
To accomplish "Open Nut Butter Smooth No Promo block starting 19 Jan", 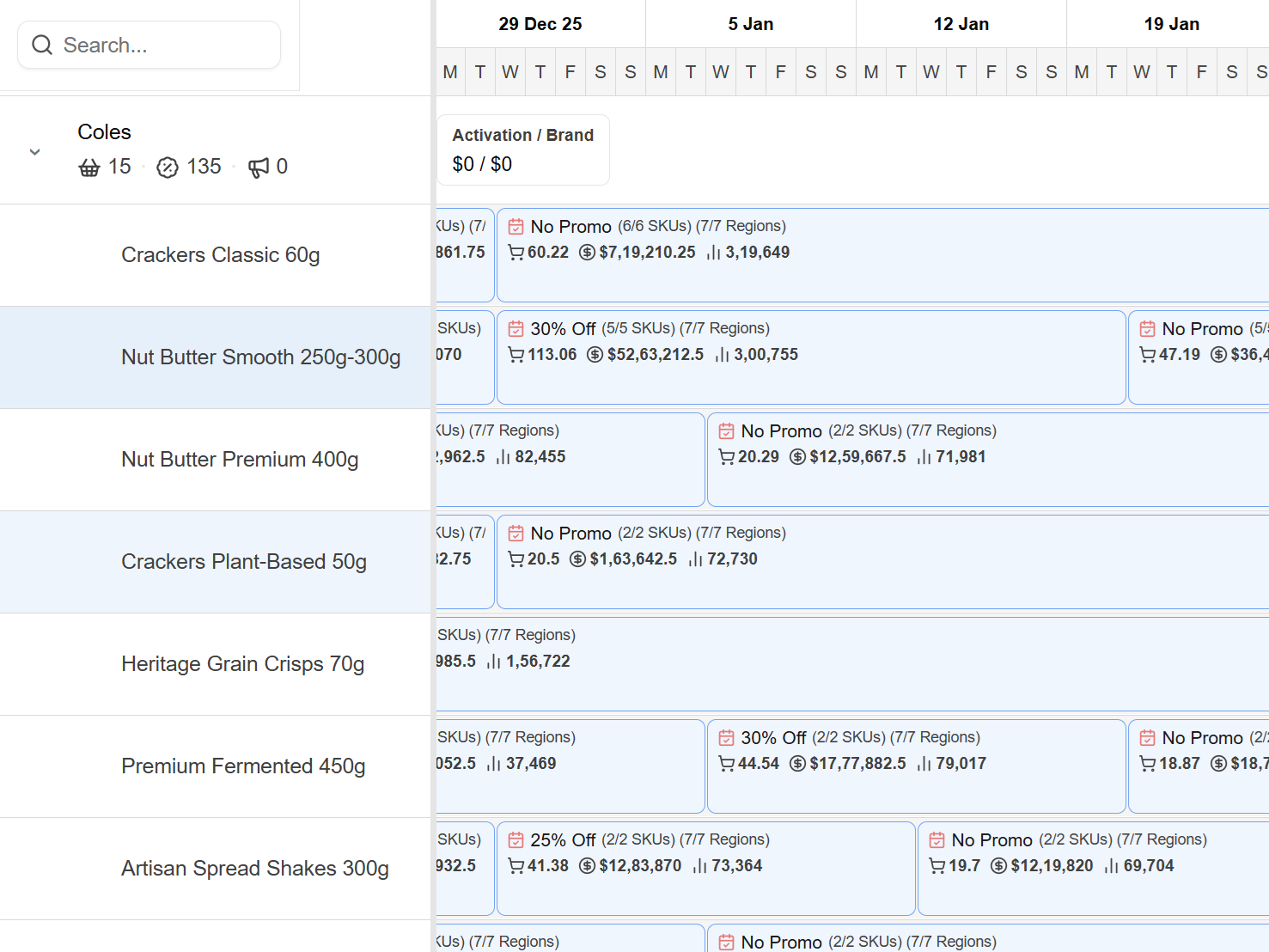I will pyautogui.click(x=1199, y=357).
